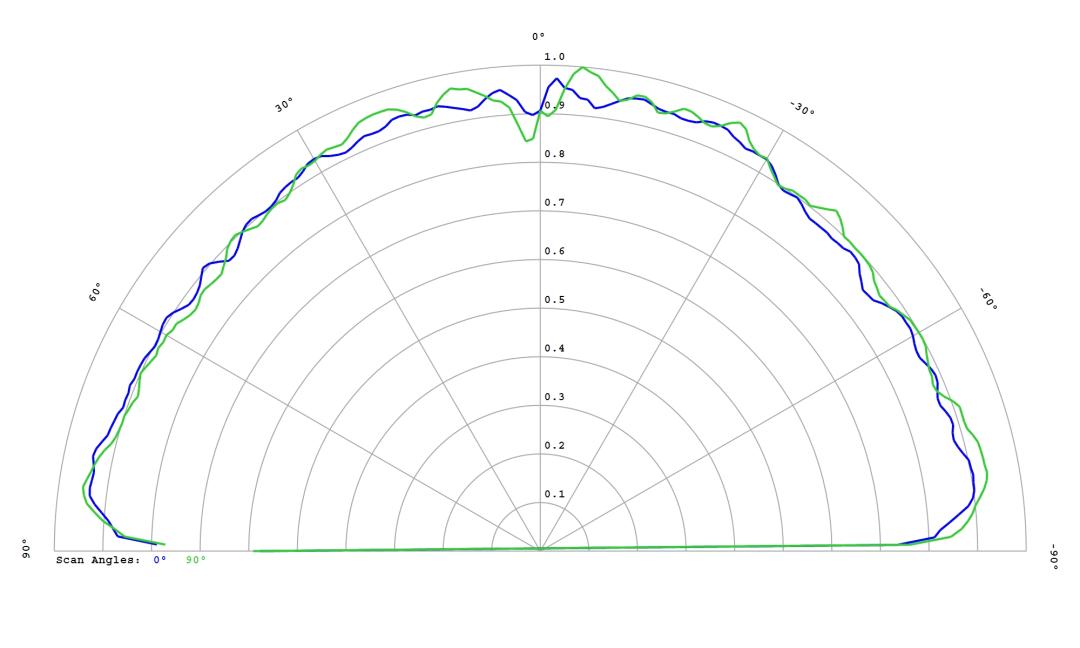Select the 0.9 radial axis label
The image size is (1080, 648).
(554, 105)
